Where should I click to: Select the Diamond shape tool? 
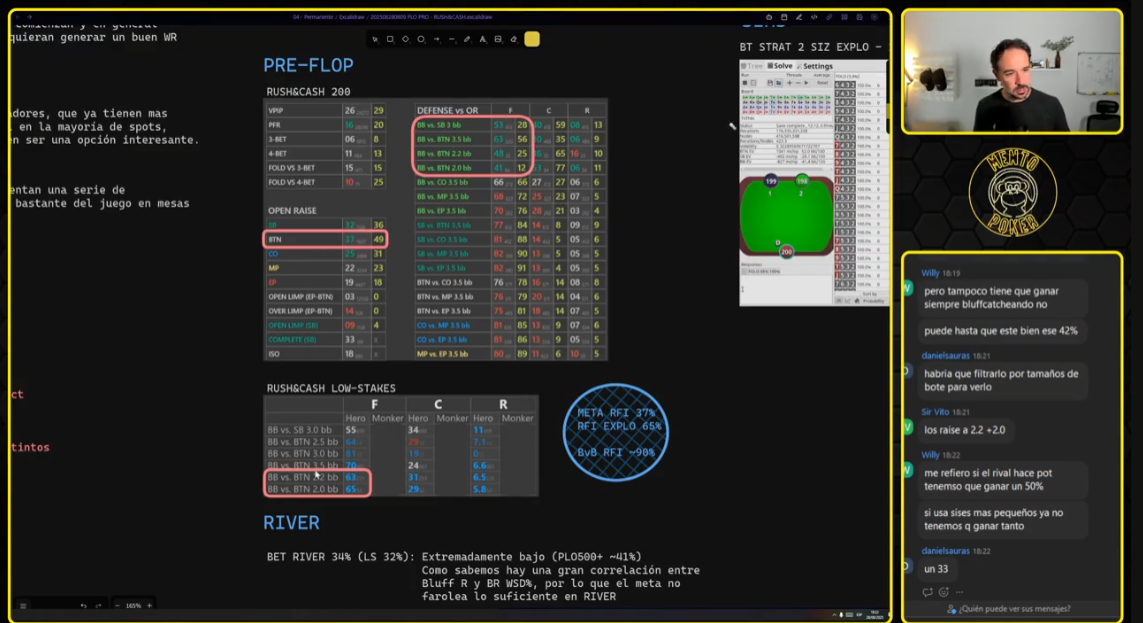click(x=405, y=39)
